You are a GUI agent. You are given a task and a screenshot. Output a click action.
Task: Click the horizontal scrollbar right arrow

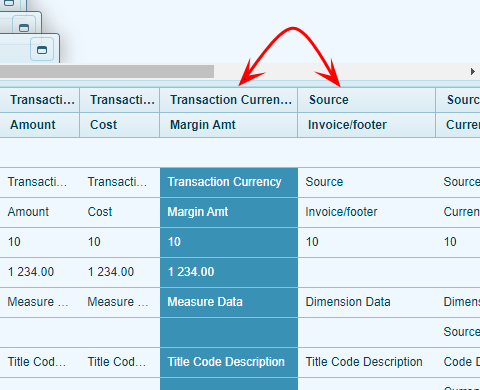coord(472,71)
